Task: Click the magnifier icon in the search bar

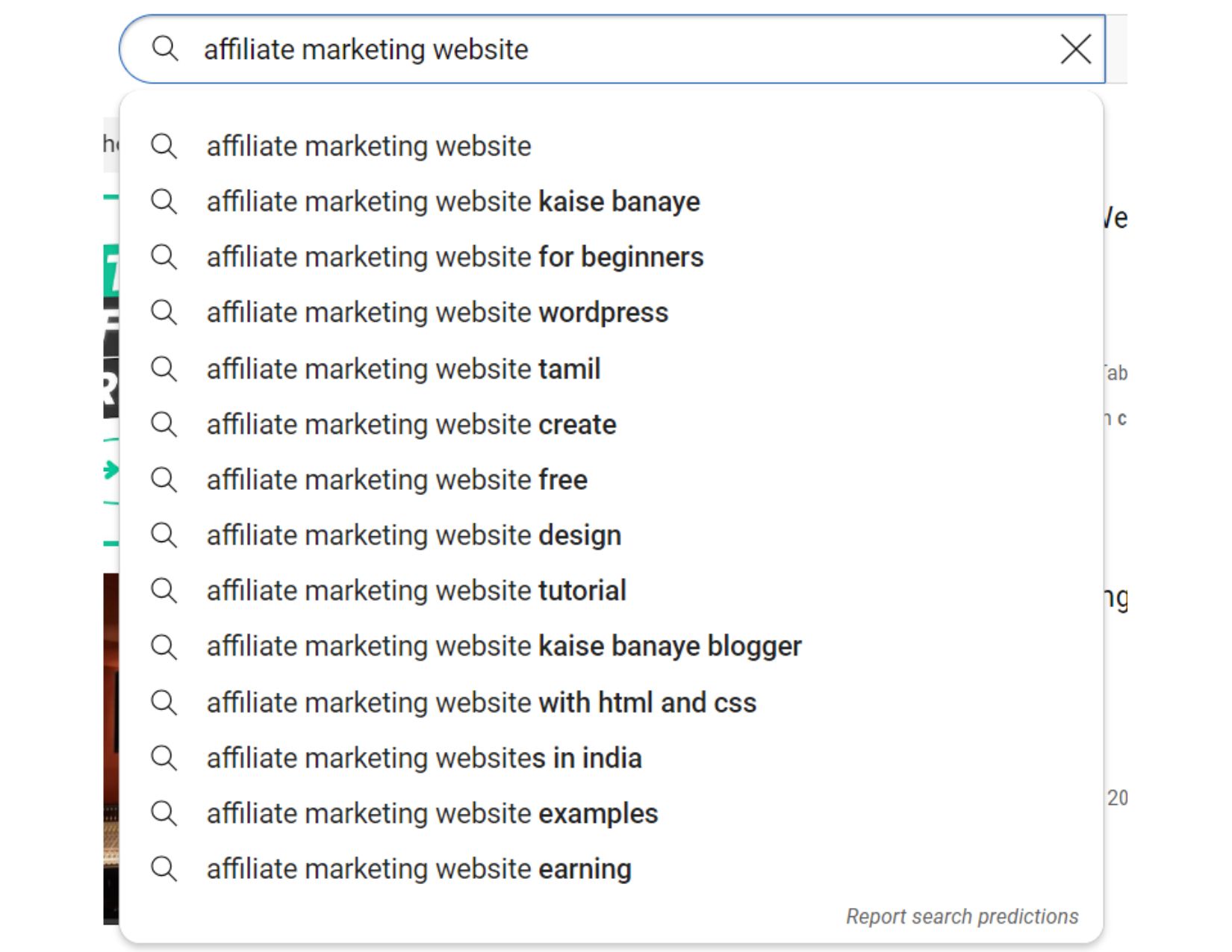Action: coord(166,49)
